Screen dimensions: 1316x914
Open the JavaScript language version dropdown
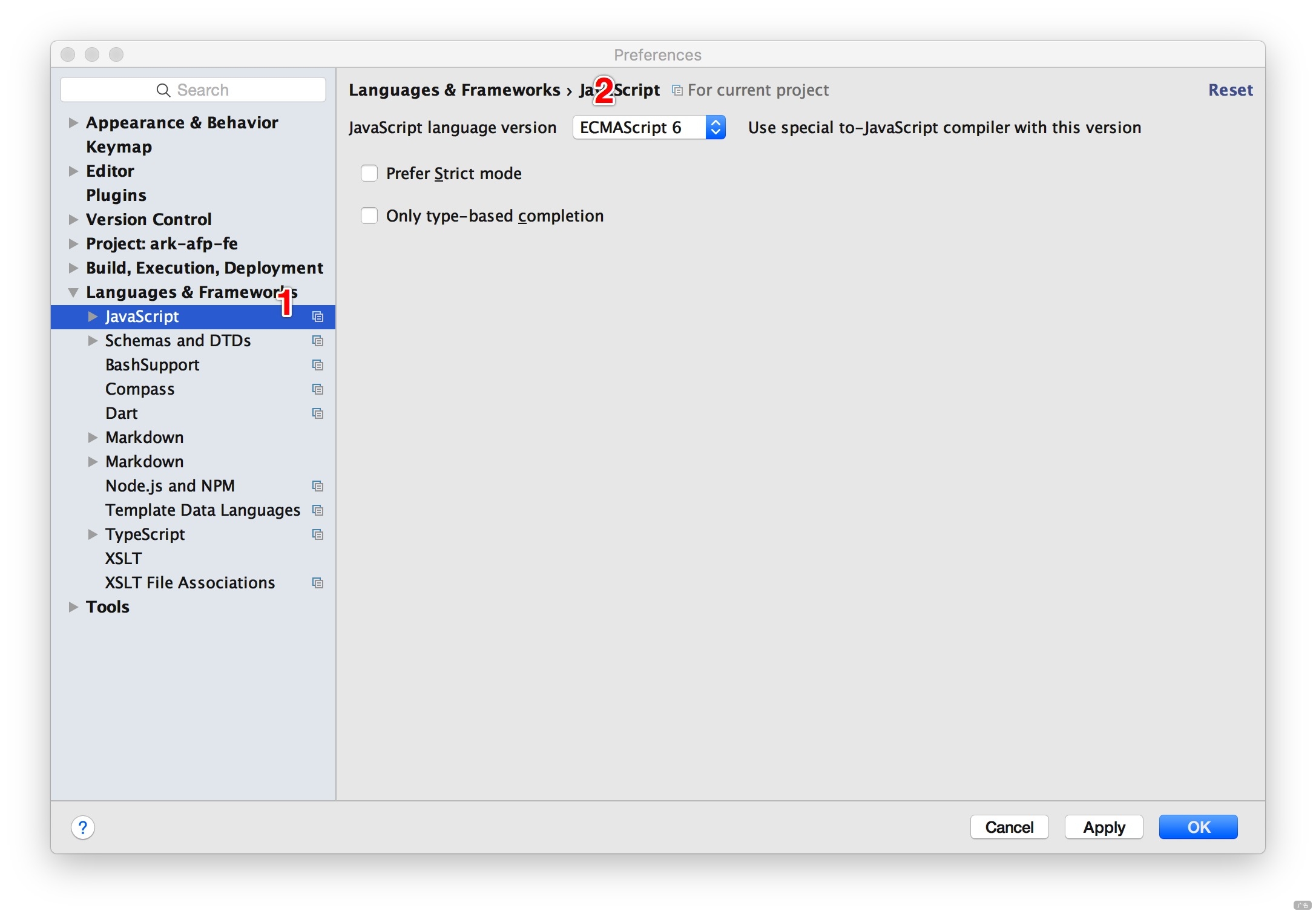[649, 128]
